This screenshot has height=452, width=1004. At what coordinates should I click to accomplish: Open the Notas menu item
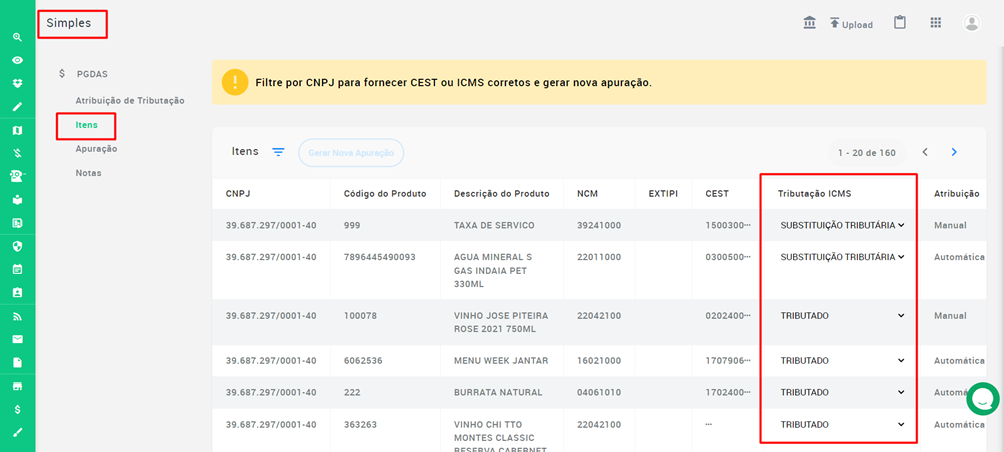88,173
